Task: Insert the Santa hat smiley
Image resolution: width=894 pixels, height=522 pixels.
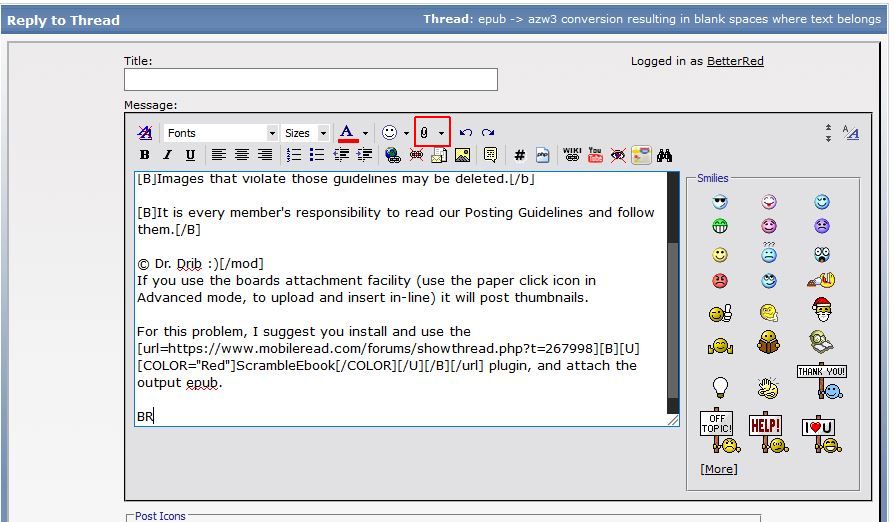Action: click(822, 309)
